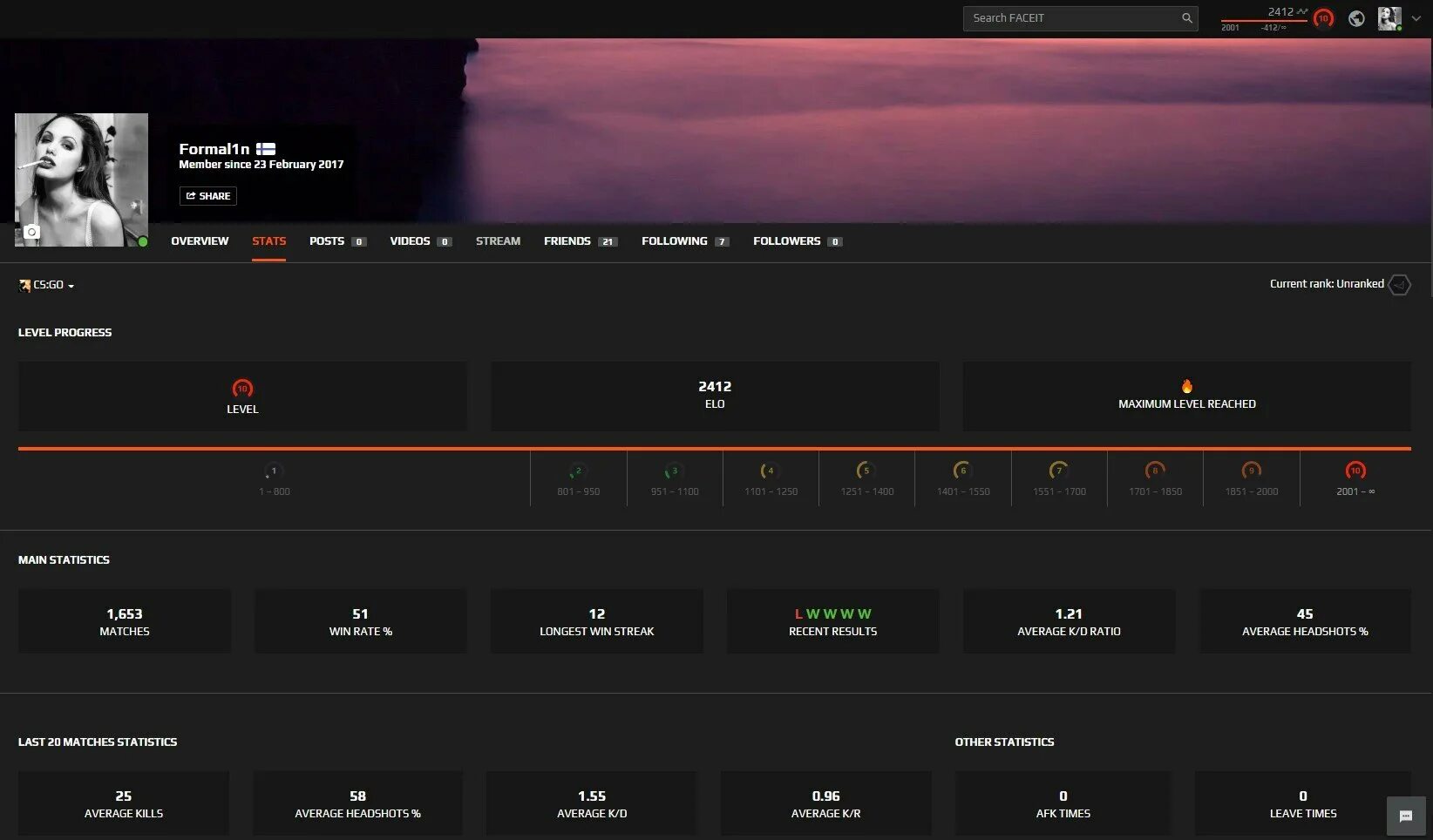Click the level 8 icon (1701 – 1850)
This screenshot has width=1433, height=840.
point(1155,471)
